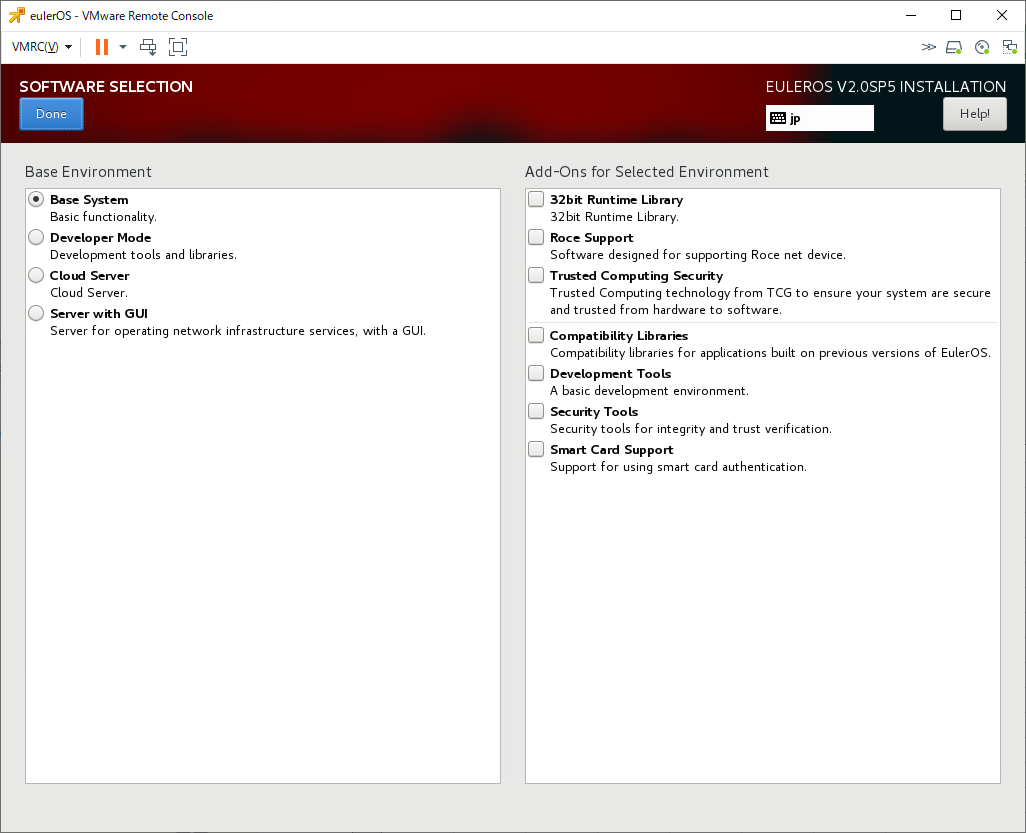Click the double-chevron show devices icon

coord(928,47)
